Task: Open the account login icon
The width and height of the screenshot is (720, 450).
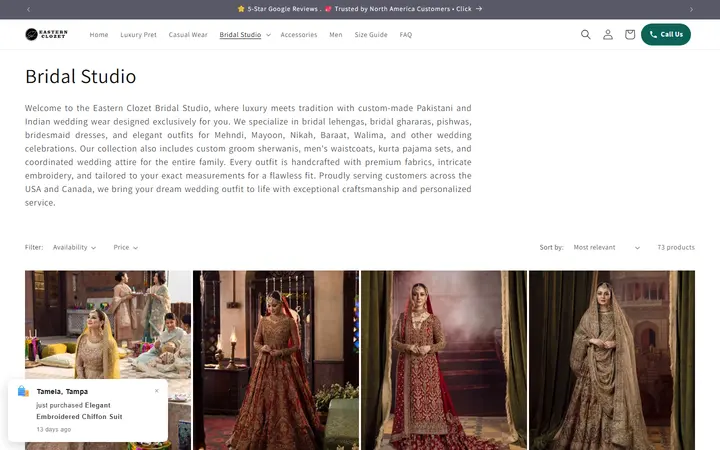Action: click(608, 34)
